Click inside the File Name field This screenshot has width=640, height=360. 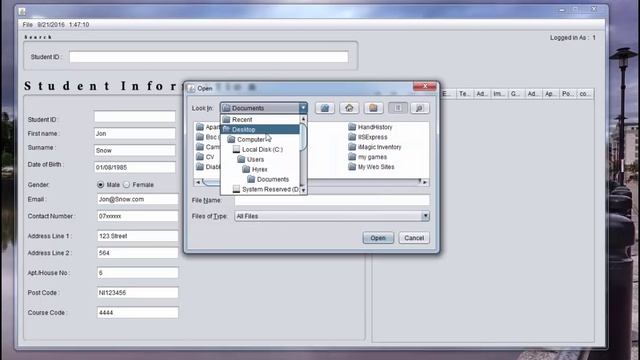(x=332, y=200)
